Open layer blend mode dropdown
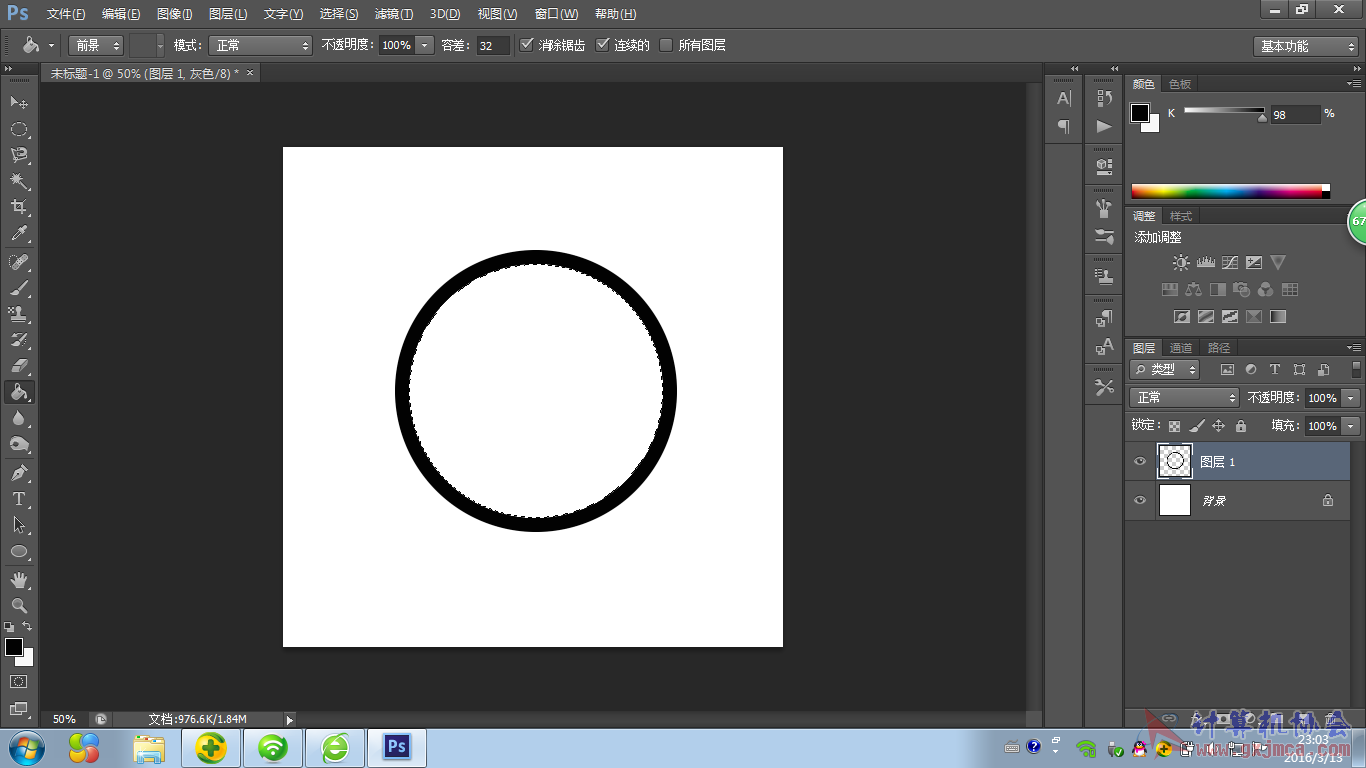This screenshot has width=1366, height=768. (x=1185, y=398)
